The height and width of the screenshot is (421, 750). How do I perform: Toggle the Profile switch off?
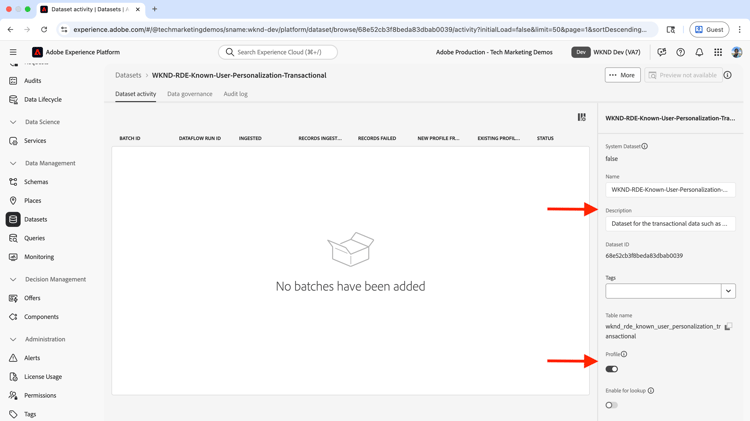[612, 369]
